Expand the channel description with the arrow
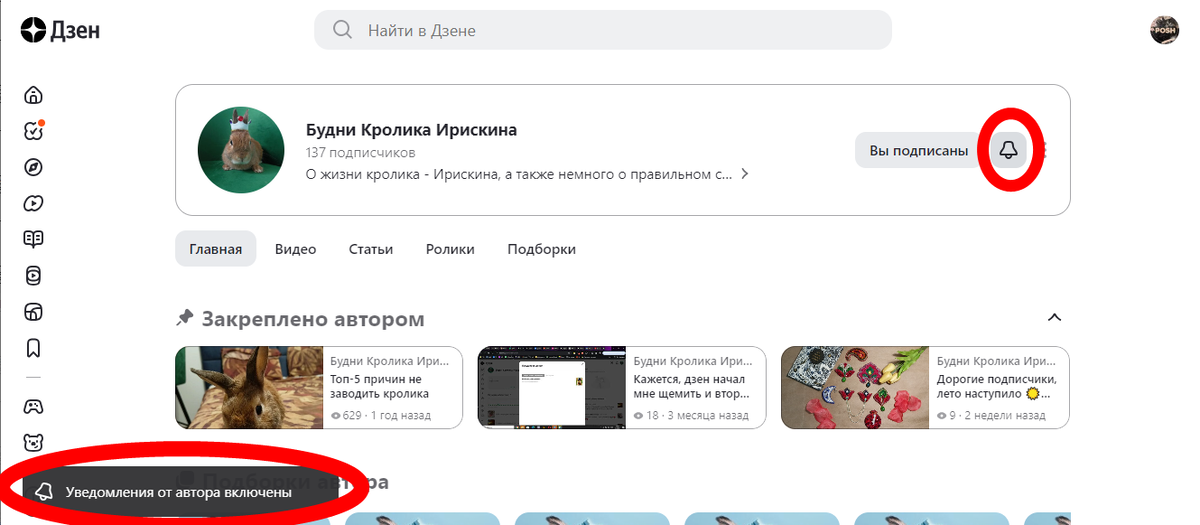 pyautogui.click(x=743, y=174)
